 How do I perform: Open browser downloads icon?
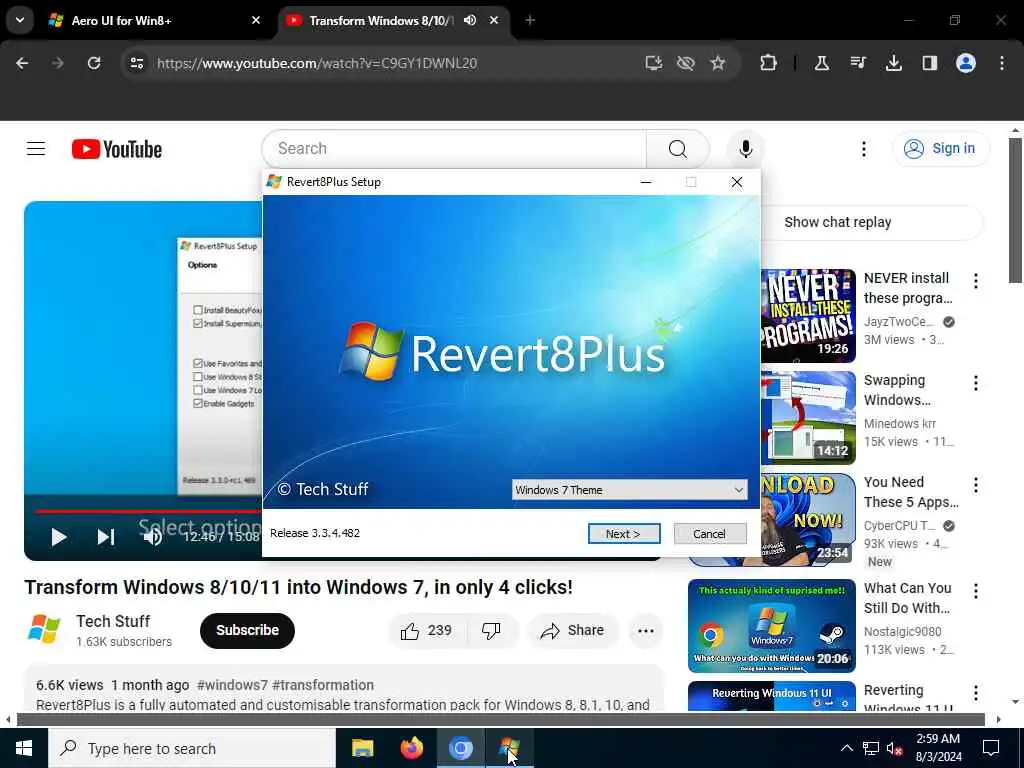pyautogui.click(x=893, y=63)
